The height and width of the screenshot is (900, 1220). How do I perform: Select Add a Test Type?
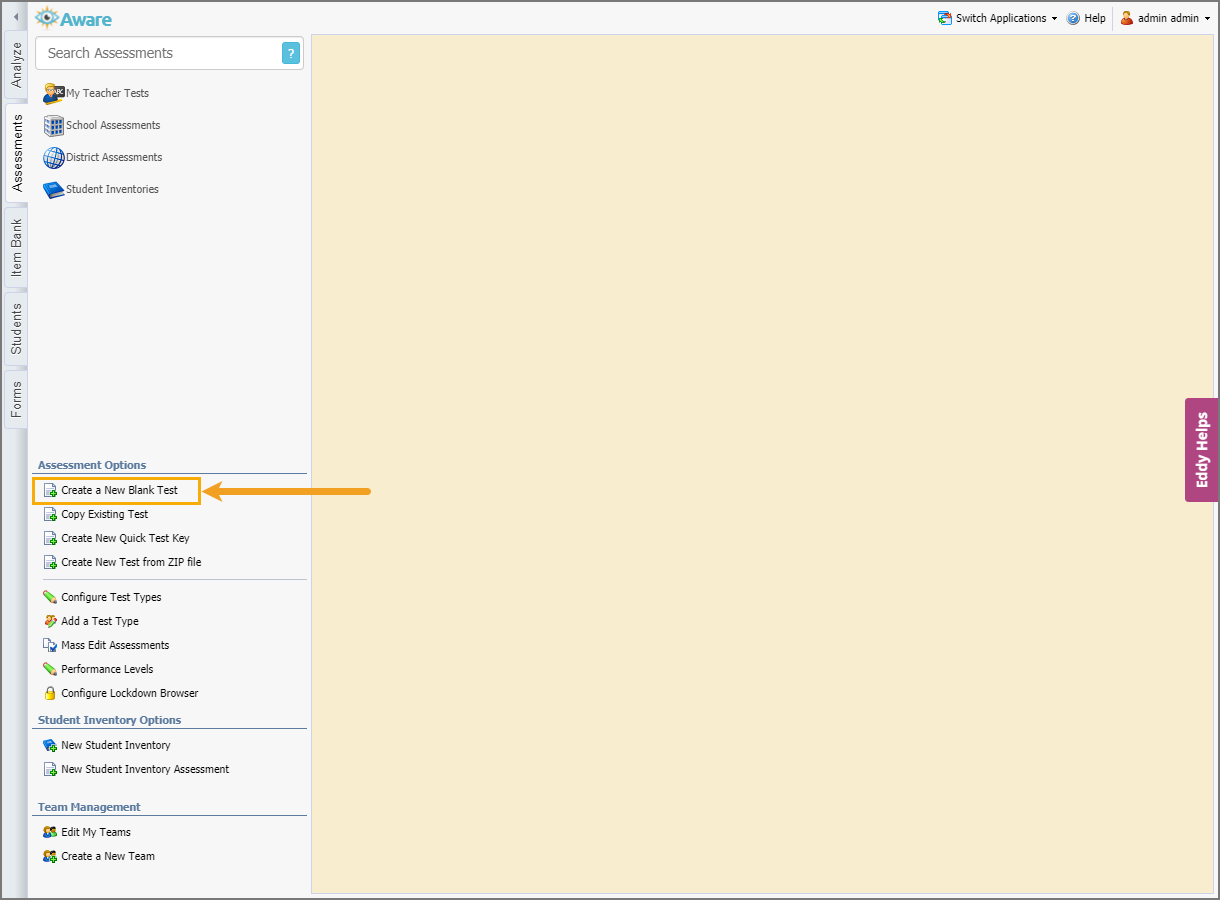point(100,621)
